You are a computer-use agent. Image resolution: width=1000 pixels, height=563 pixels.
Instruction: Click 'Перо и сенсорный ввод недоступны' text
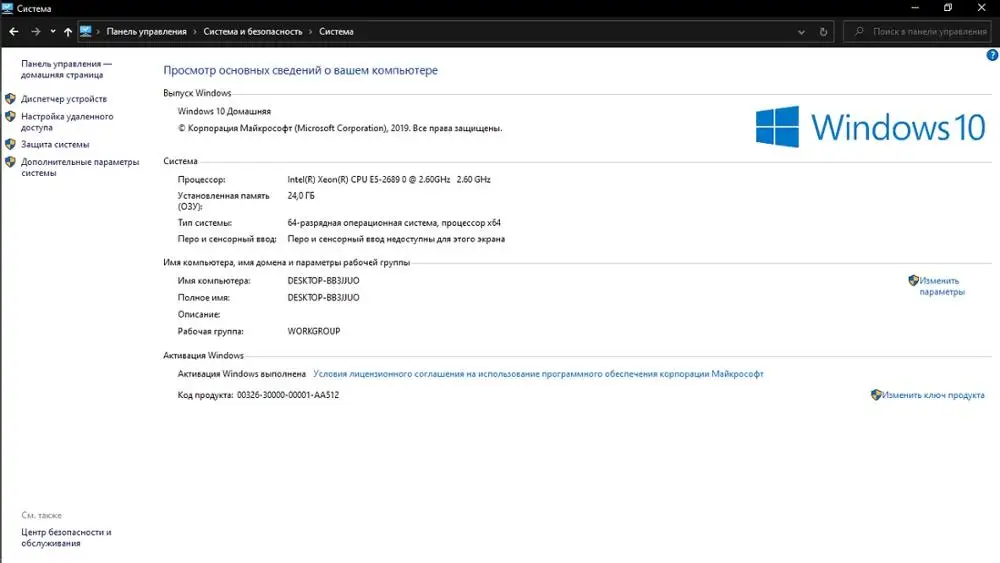click(396, 239)
